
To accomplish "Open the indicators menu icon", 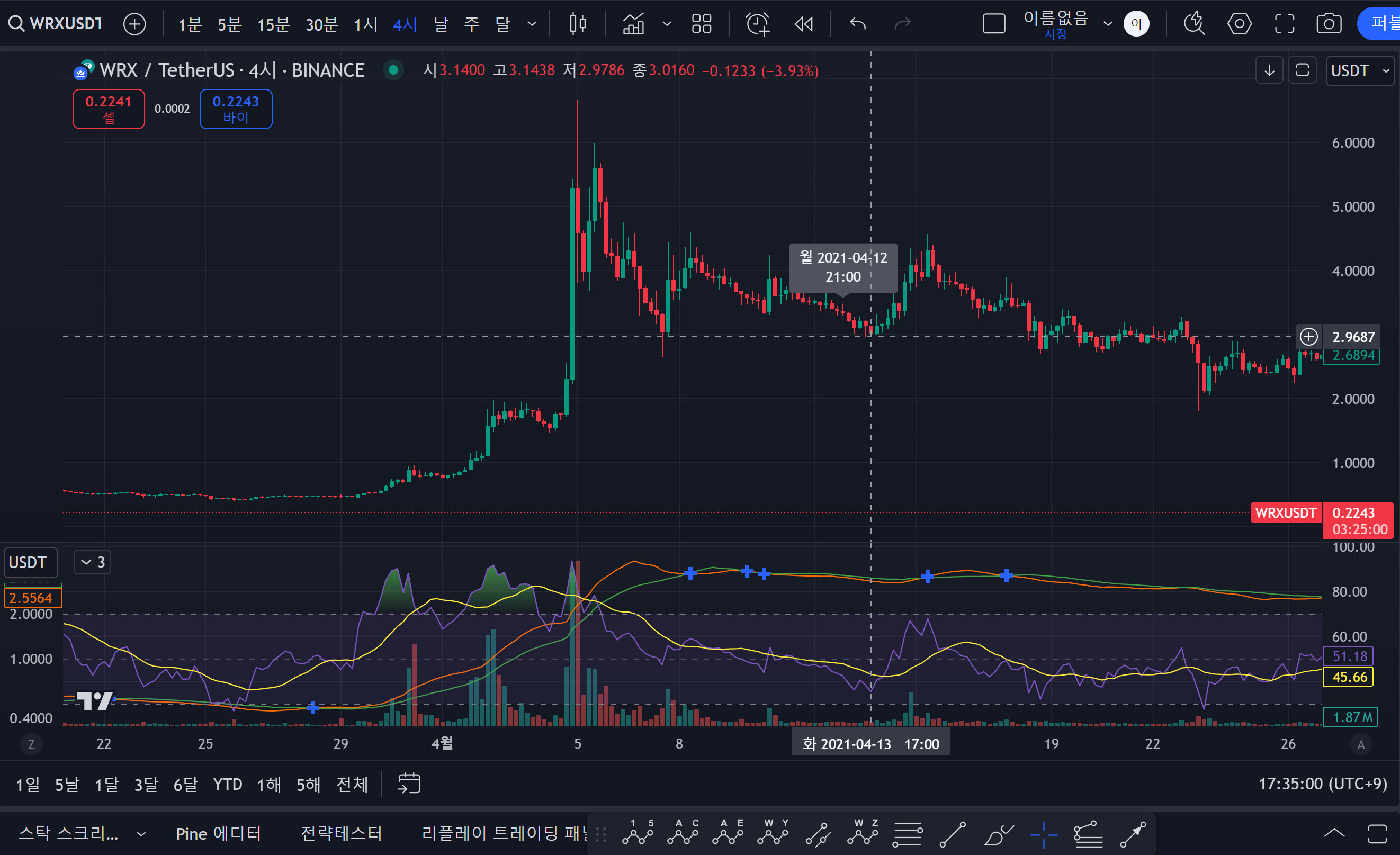I will point(633,24).
